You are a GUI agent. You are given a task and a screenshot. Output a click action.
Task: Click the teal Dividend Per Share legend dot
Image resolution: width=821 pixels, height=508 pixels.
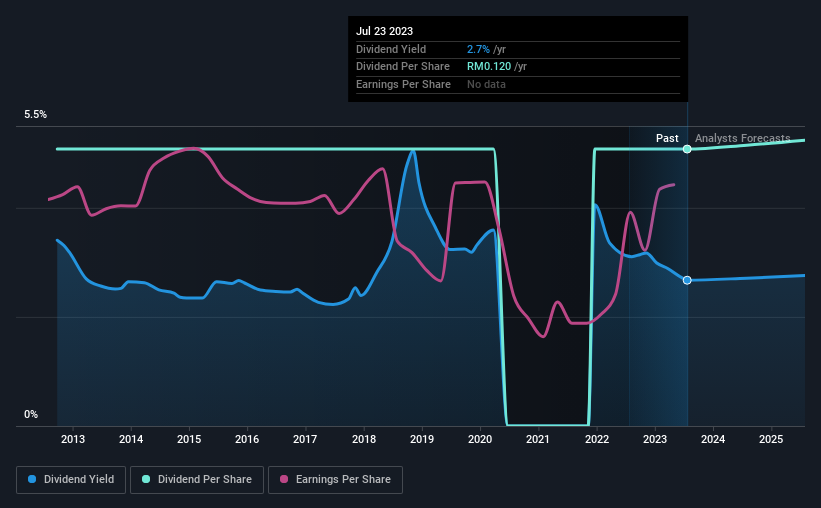click(x=146, y=479)
